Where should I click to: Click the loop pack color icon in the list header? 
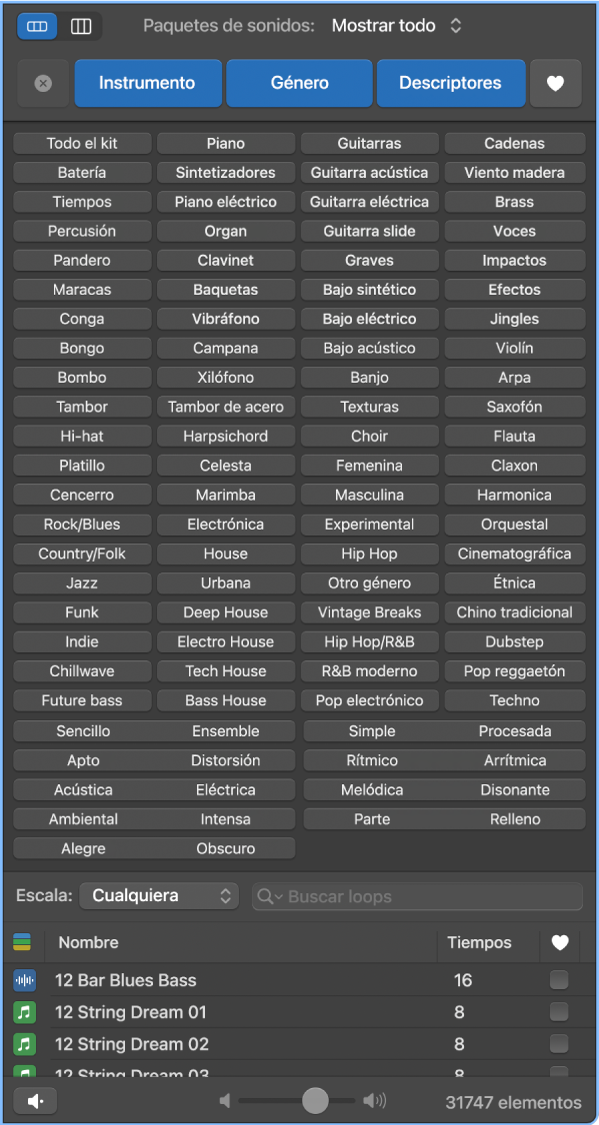[x=22, y=943]
